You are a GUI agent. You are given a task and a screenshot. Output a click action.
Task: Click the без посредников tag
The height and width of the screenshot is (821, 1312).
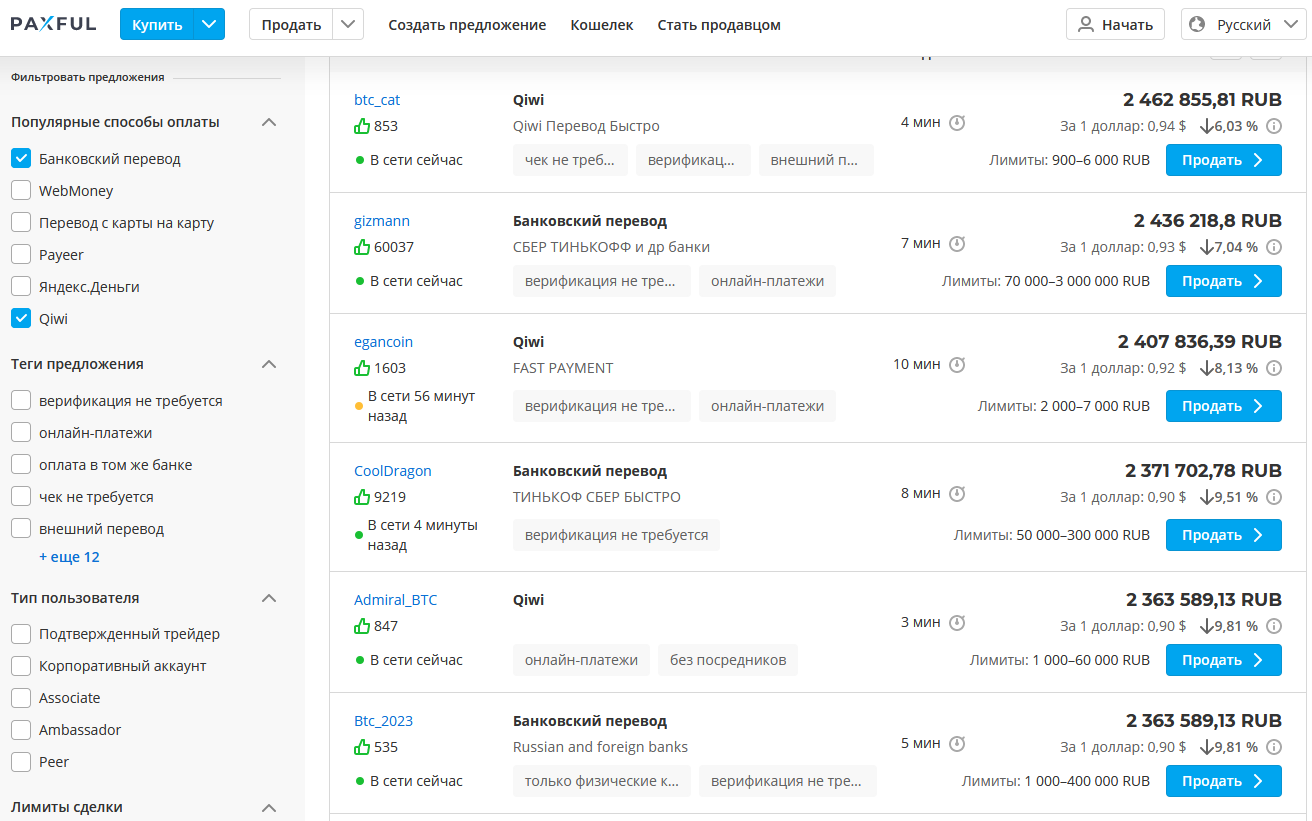(728, 660)
